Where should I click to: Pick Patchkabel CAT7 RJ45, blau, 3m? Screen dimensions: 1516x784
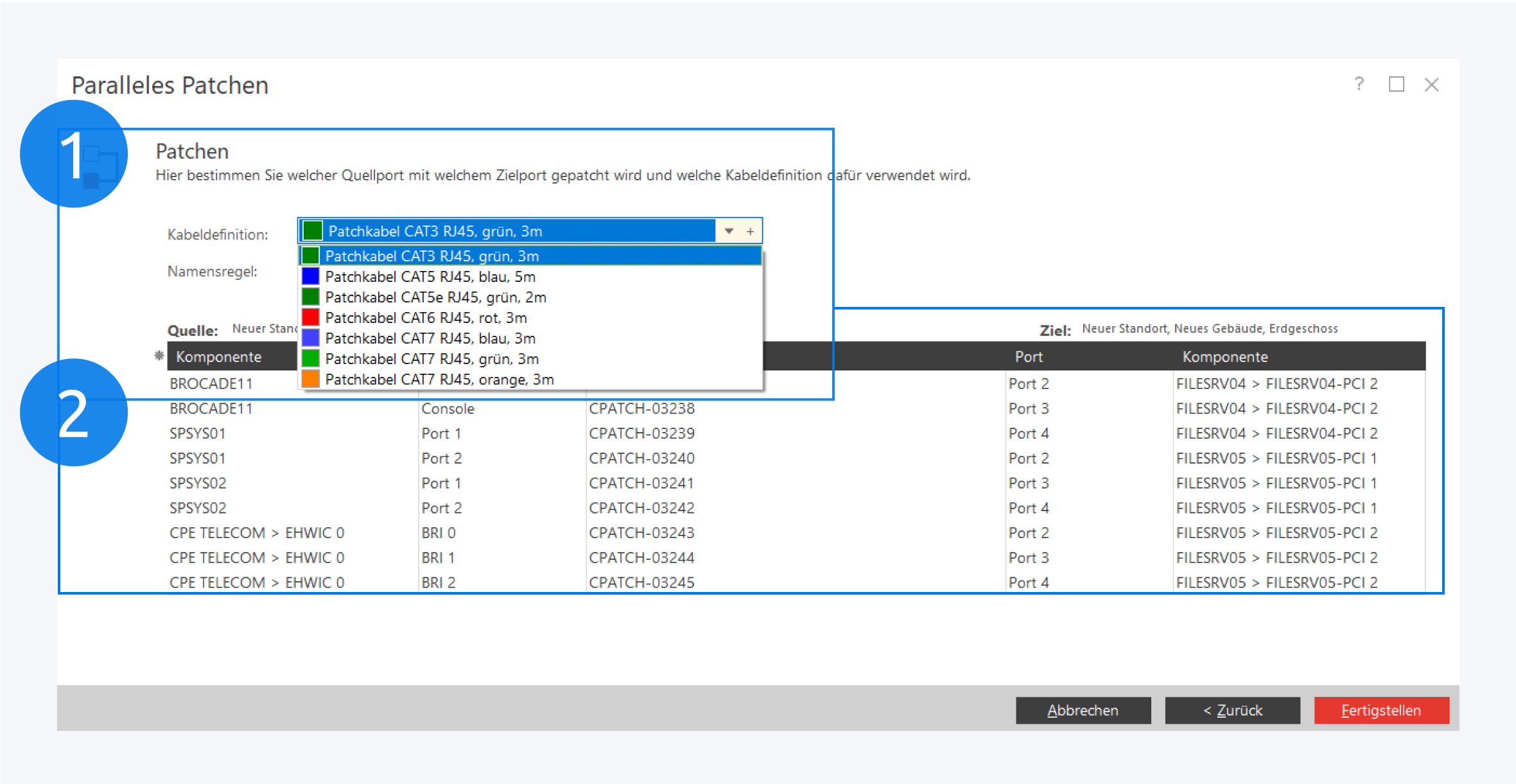(430, 338)
